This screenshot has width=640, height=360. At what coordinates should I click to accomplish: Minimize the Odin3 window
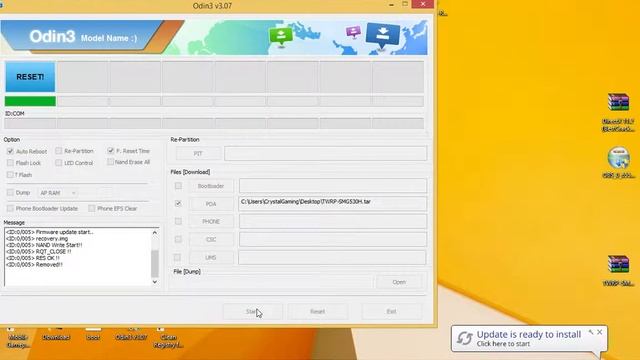391,4
